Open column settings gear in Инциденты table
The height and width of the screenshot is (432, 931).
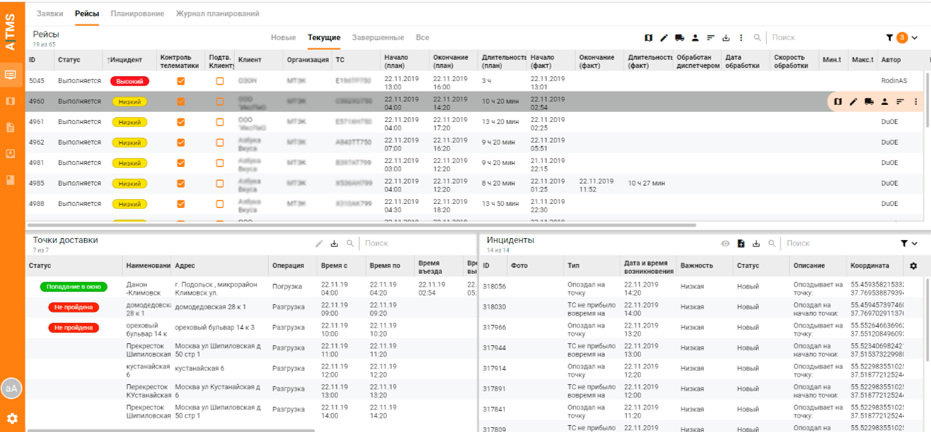point(912,266)
